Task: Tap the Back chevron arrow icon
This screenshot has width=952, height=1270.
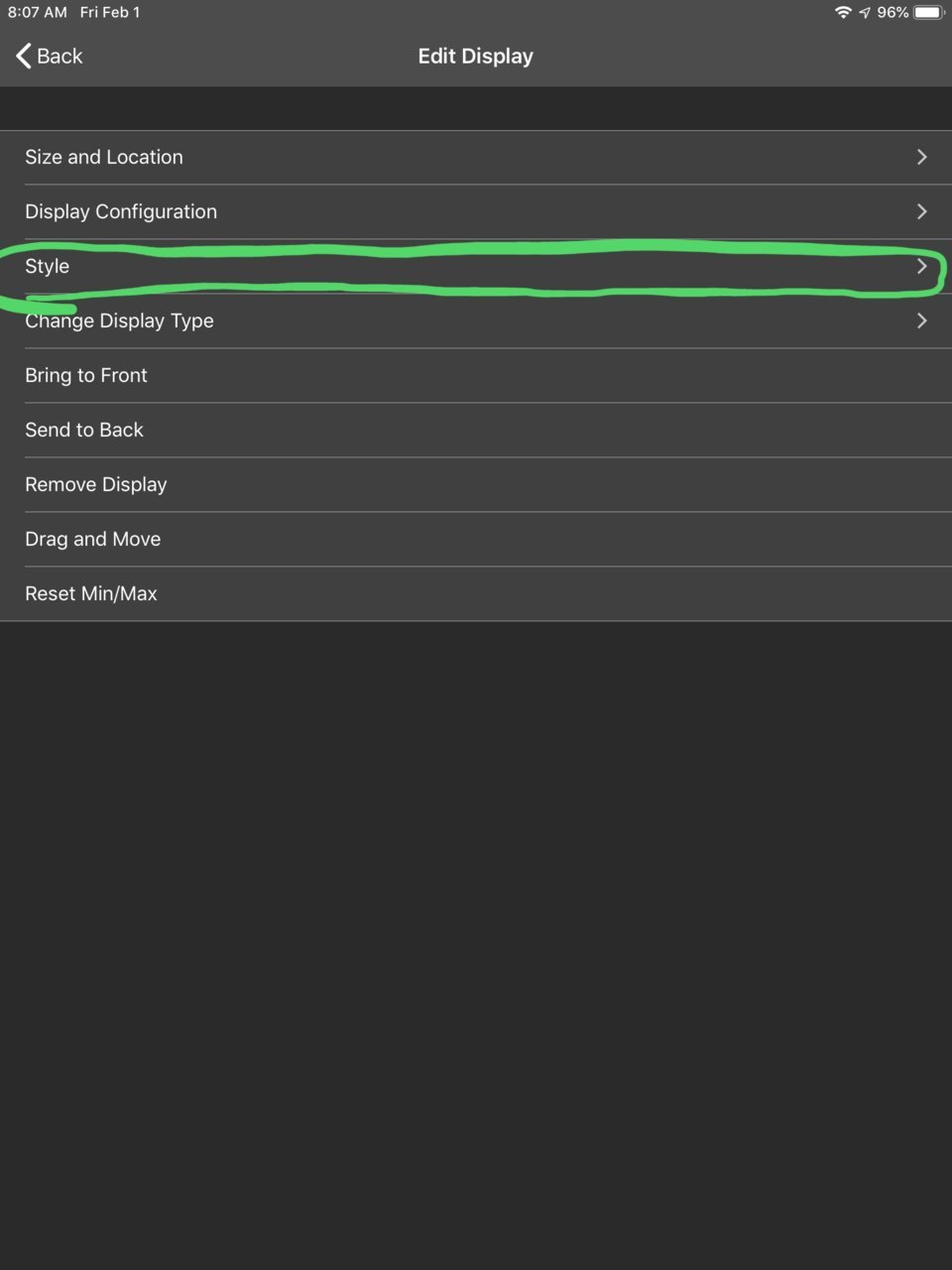Action: pyautogui.click(x=24, y=56)
